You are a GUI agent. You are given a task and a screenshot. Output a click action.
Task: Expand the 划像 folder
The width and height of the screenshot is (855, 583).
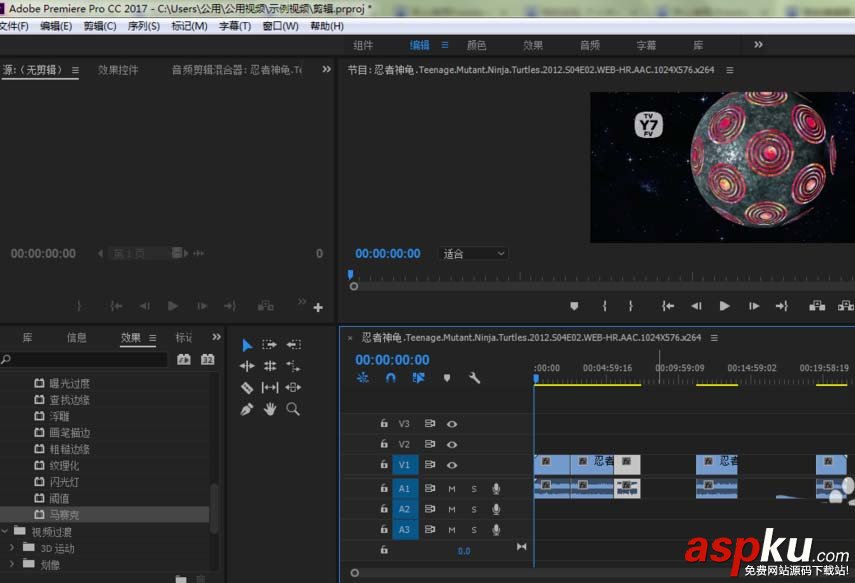click(x=13, y=563)
